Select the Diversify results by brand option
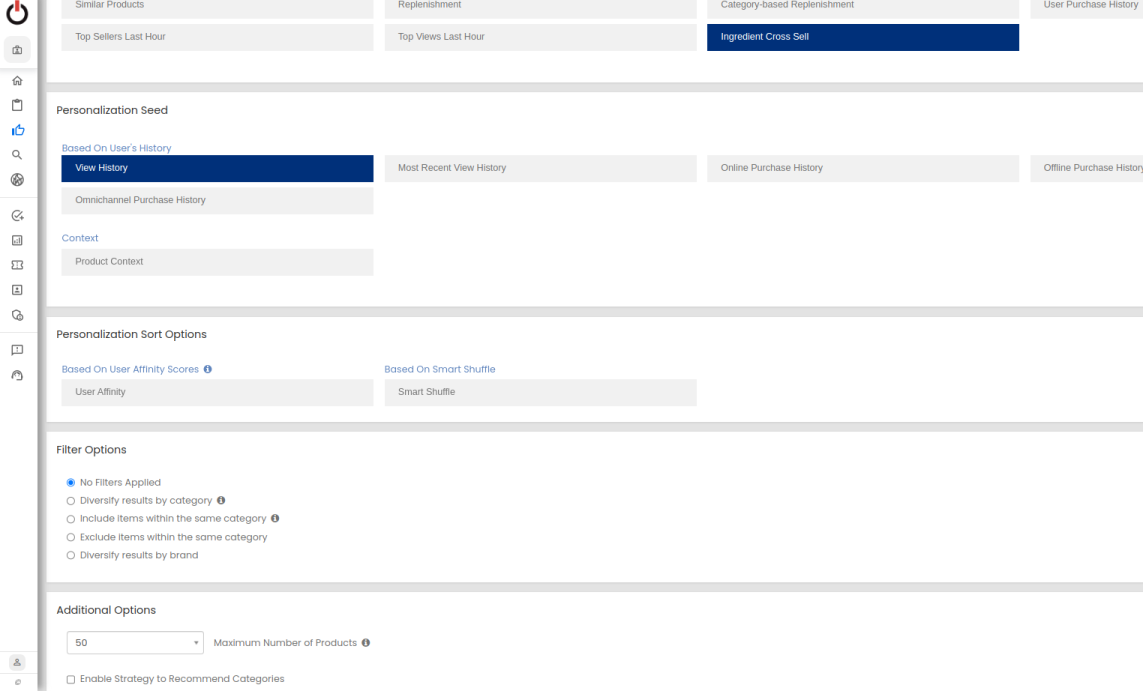The image size is (1143, 691). point(70,555)
